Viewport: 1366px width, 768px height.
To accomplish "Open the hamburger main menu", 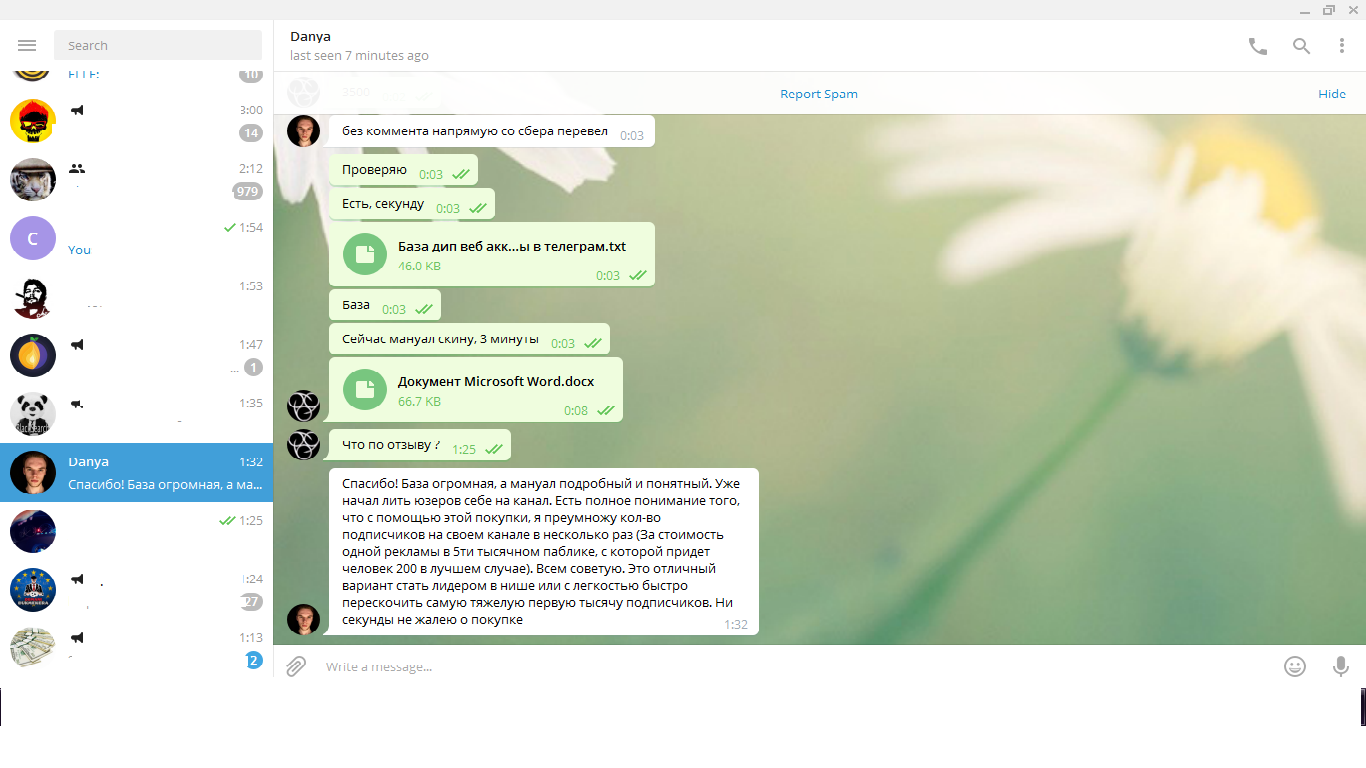I will click(27, 46).
